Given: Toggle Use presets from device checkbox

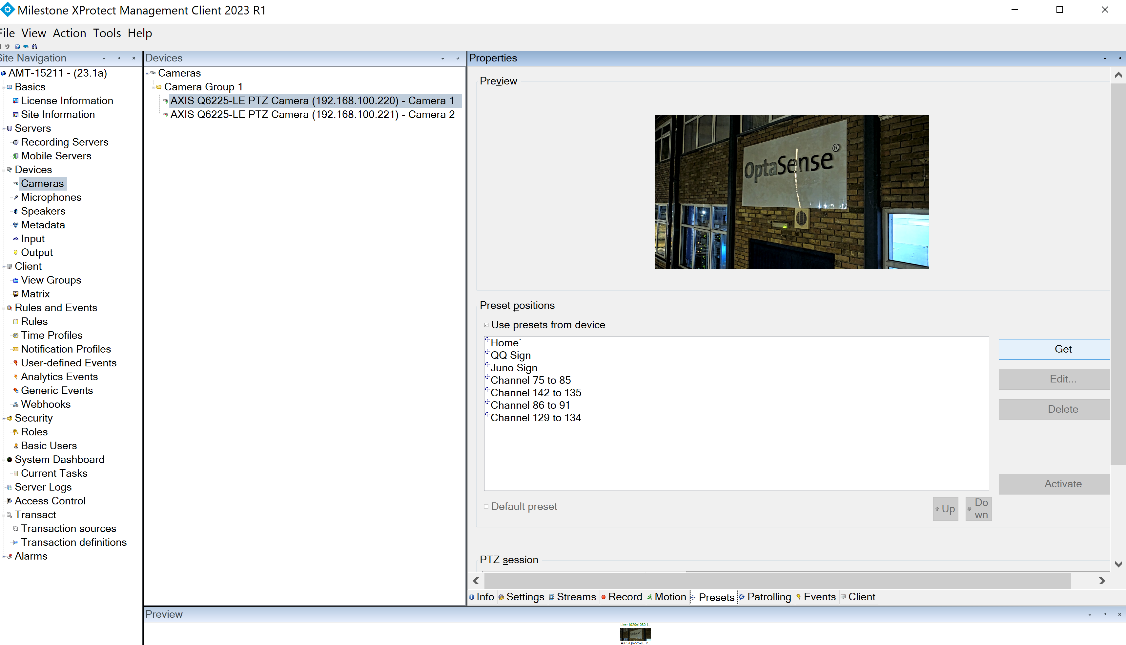Looking at the screenshot, I should pos(486,325).
